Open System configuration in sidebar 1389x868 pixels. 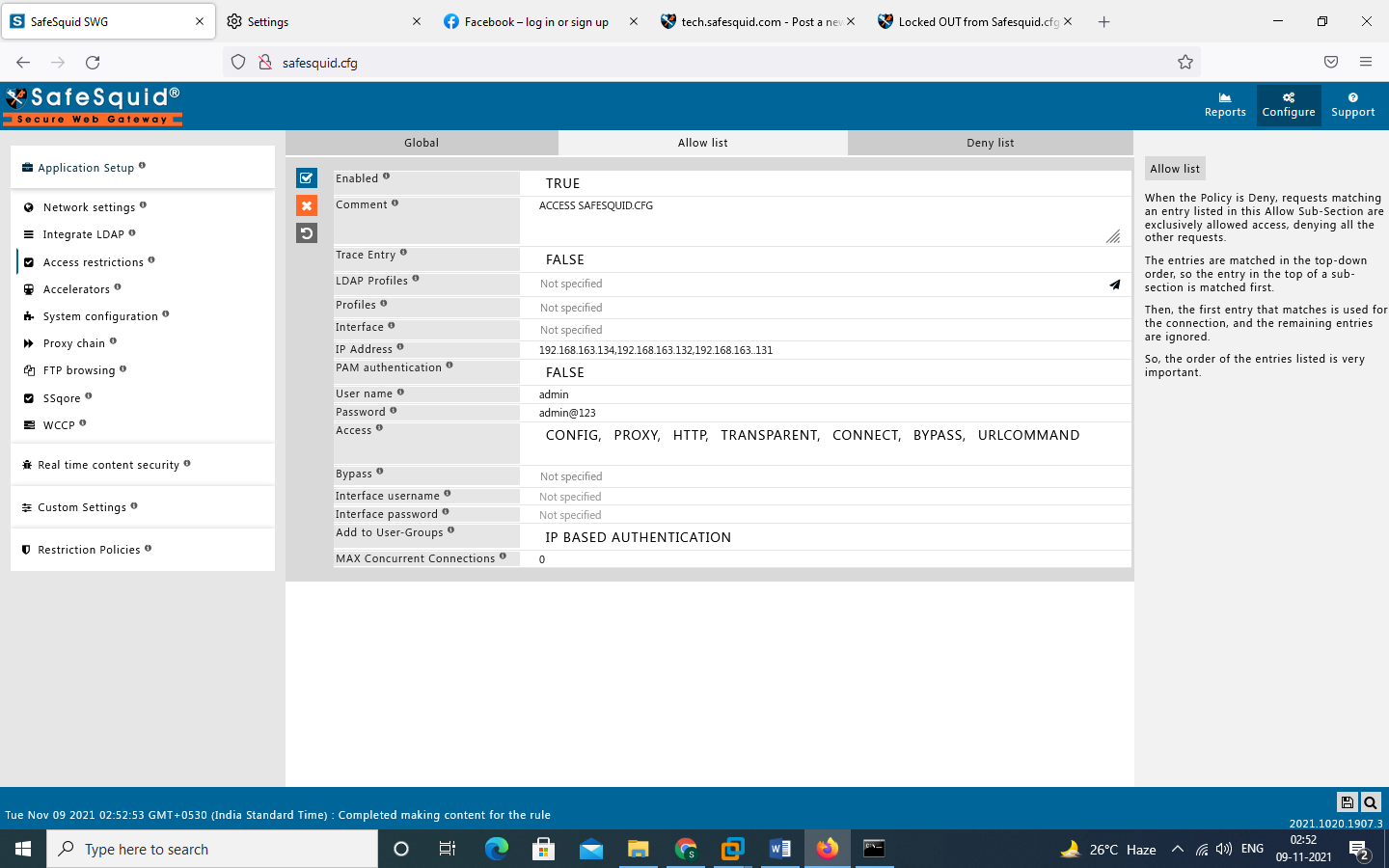pyautogui.click(x=100, y=316)
